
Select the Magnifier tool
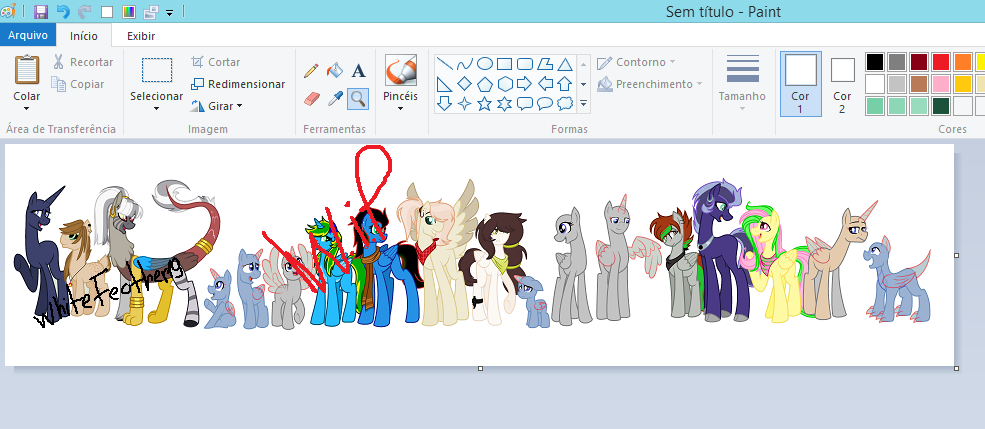[358, 99]
